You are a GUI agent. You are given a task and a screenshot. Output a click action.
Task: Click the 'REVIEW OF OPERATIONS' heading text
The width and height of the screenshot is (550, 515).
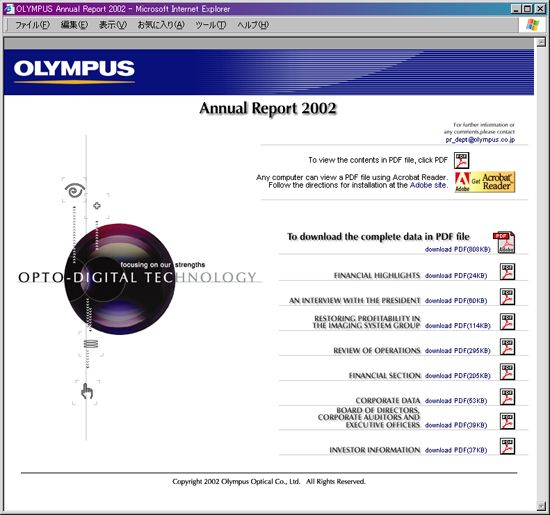pyautogui.click(x=377, y=350)
